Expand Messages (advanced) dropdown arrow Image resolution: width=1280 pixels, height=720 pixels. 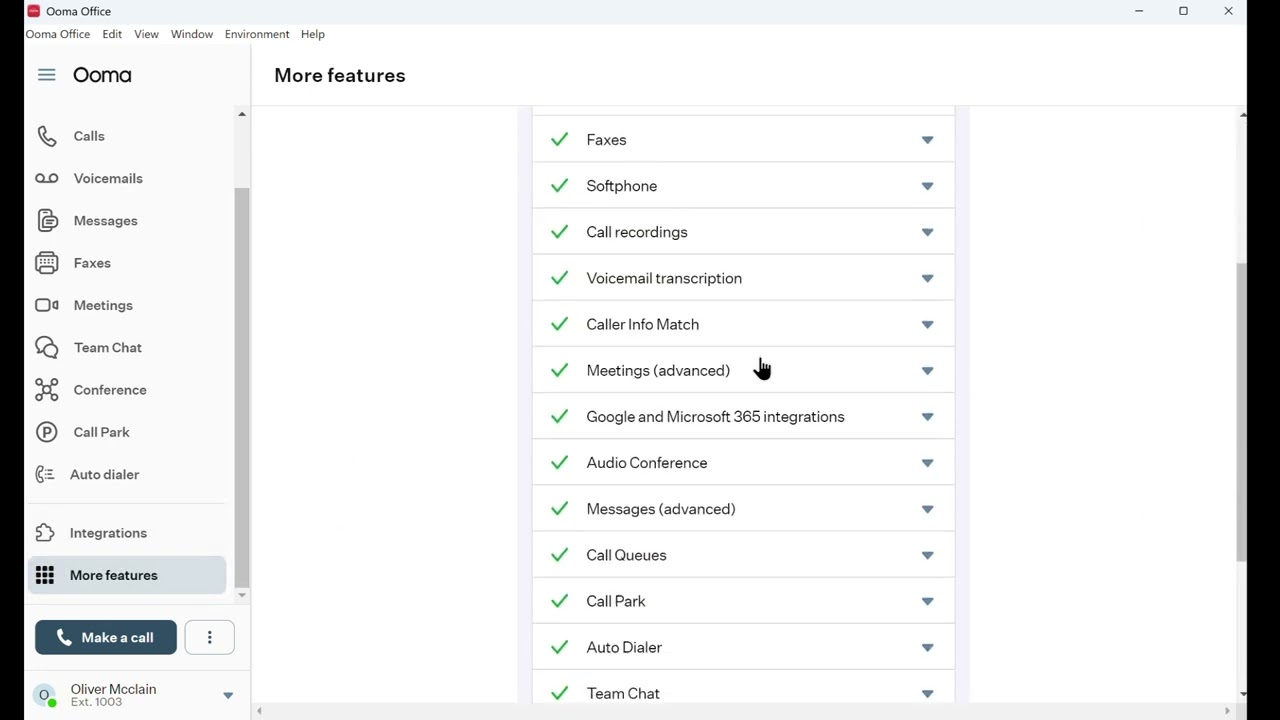pos(927,509)
